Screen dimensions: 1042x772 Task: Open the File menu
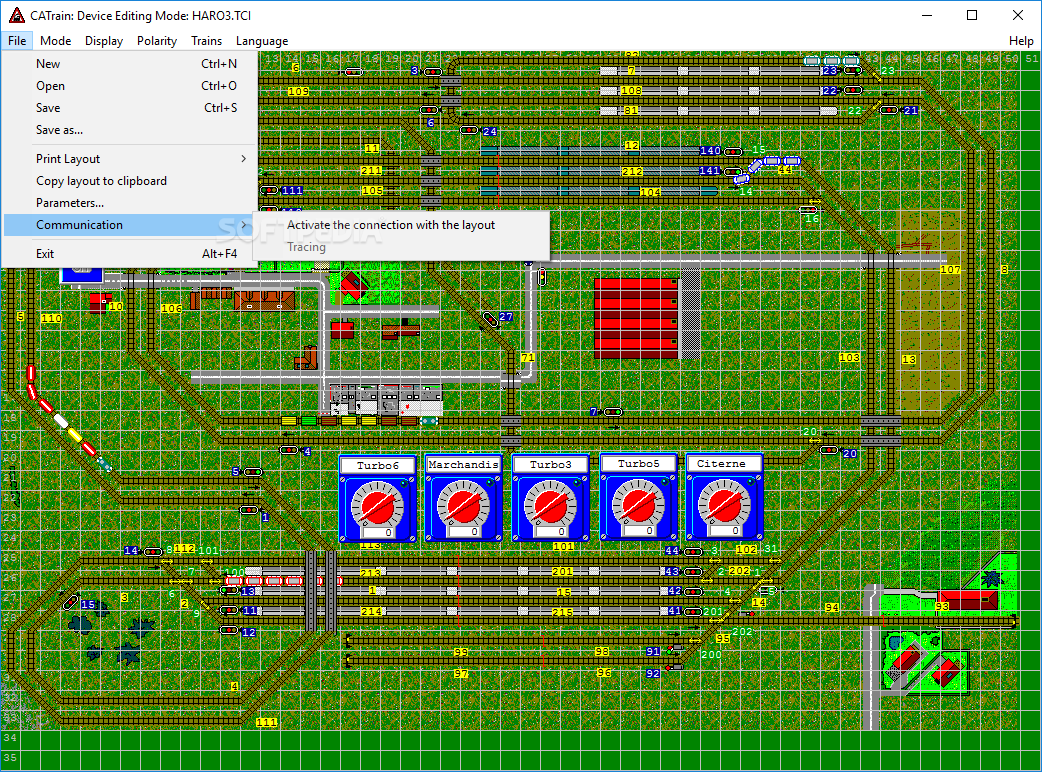[17, 41]
